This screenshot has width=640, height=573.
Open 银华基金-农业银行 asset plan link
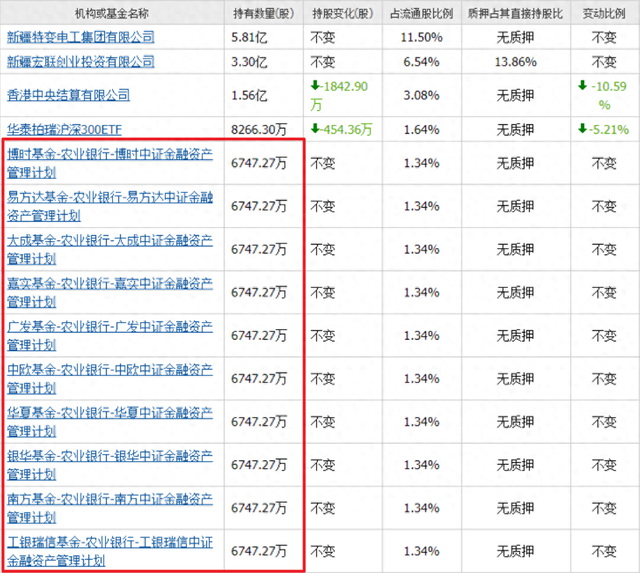tap(110, 465)
